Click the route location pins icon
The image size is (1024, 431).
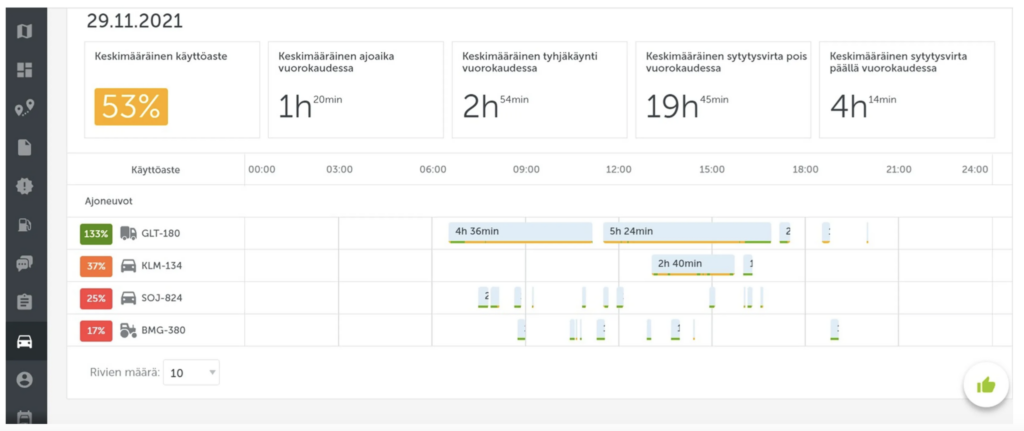25,108
